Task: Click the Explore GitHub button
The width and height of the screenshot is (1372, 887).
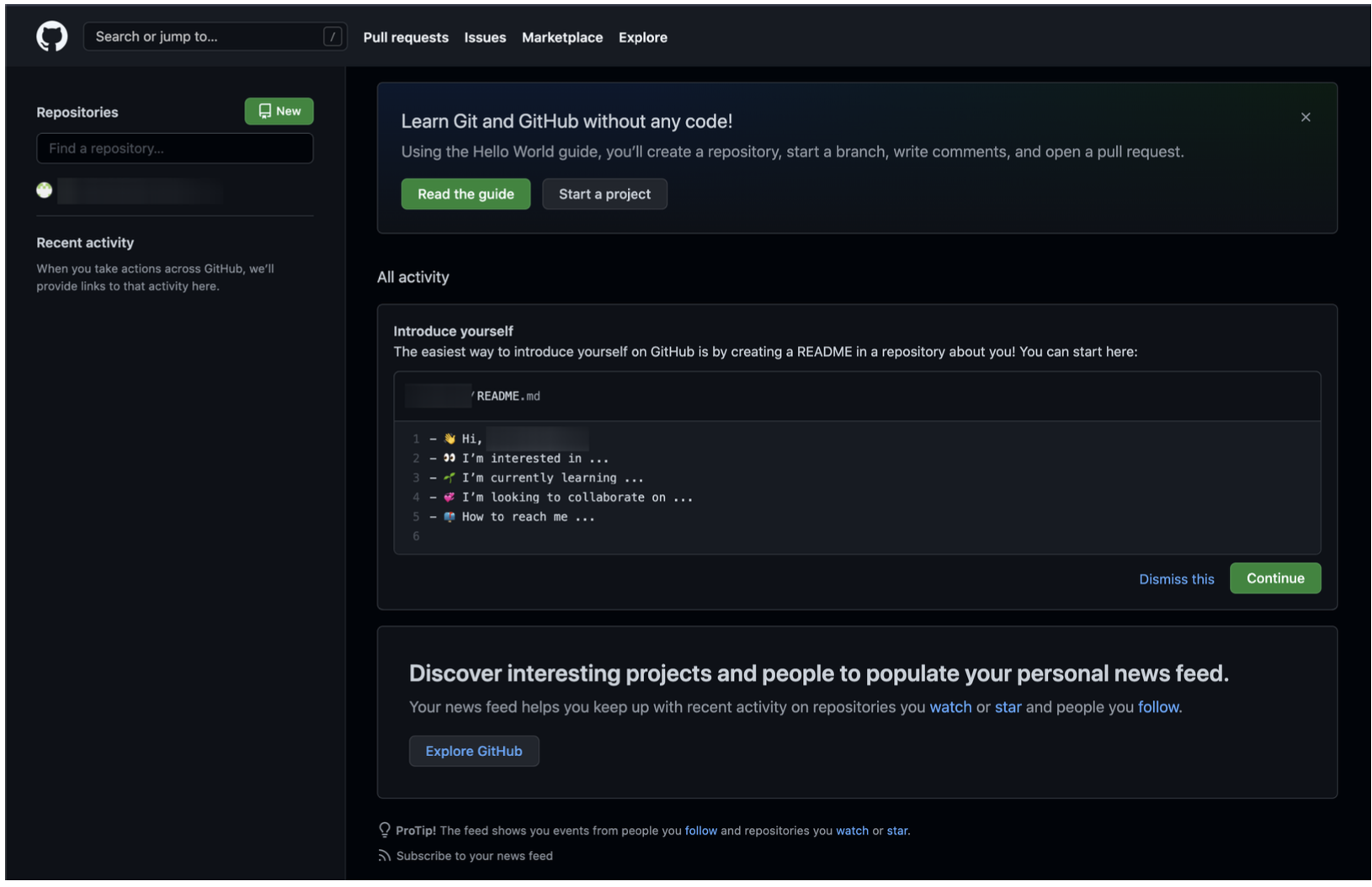Action: [x=474, y=751]
